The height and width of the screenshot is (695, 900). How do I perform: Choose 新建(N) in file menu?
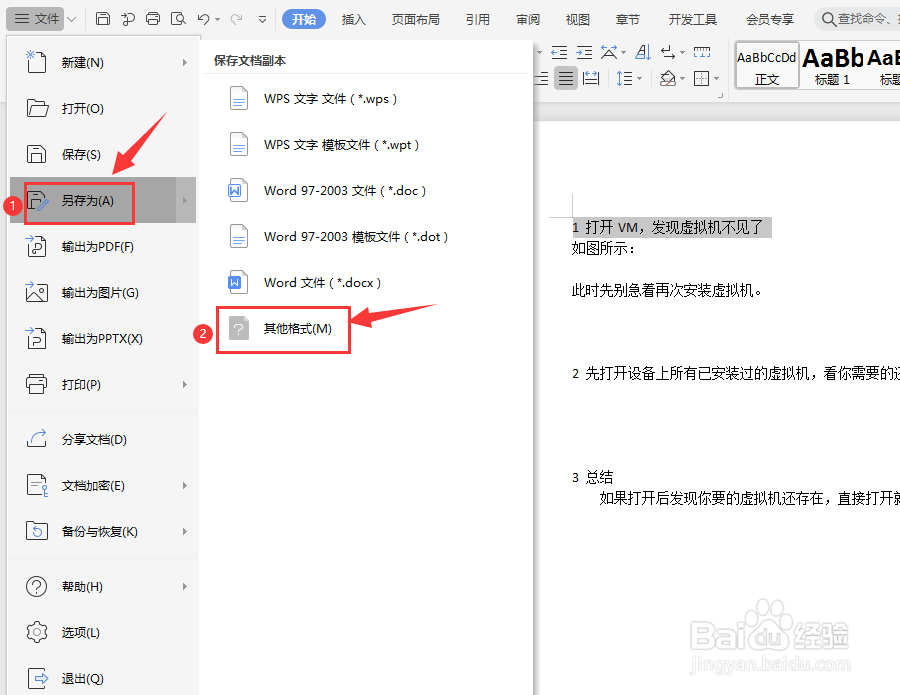coord(104,63)
